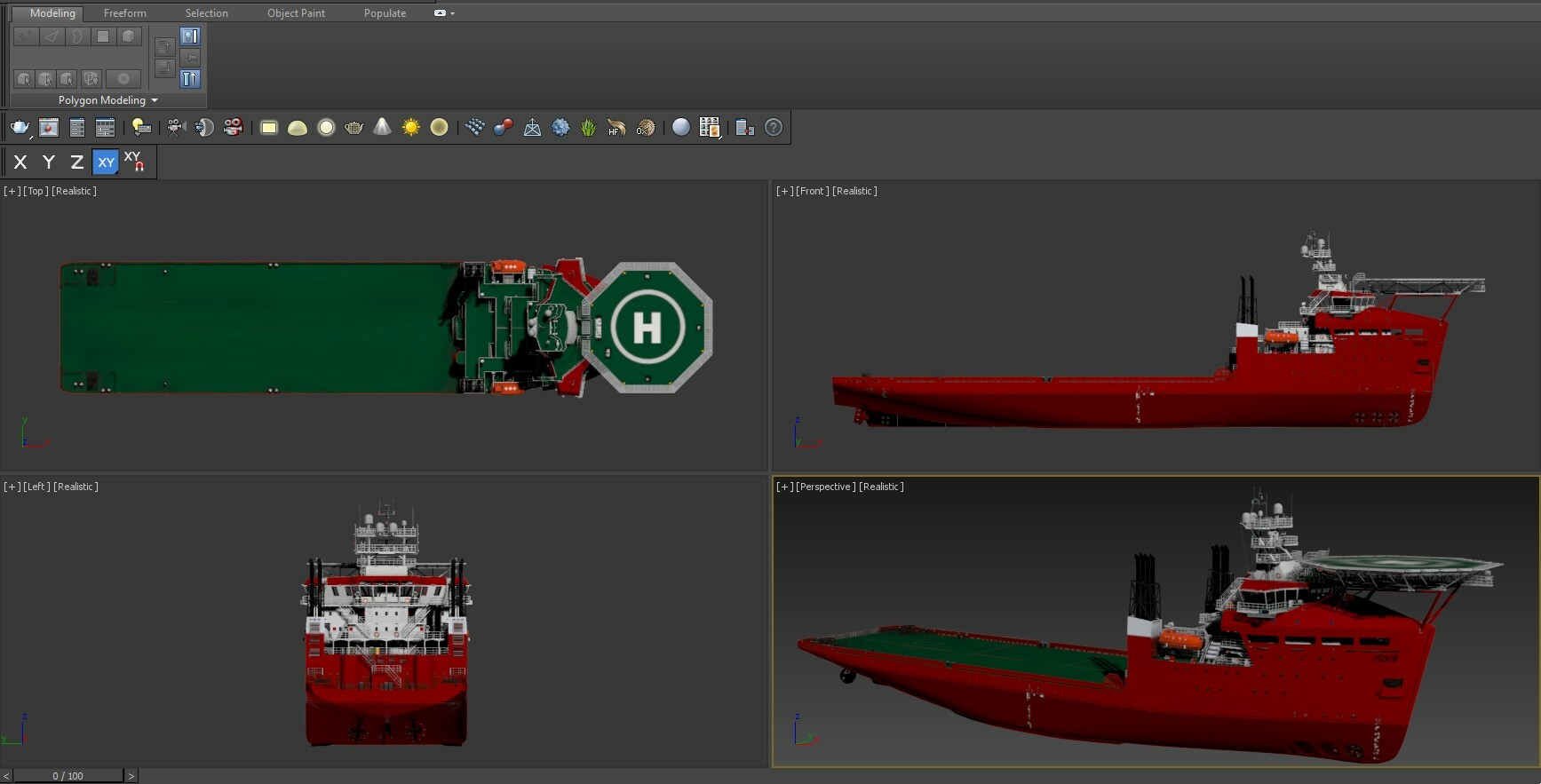The height and width of the screenshot is (784, 1541).
Task: Click the teapot render icon
Action: [x=20, y=128]
